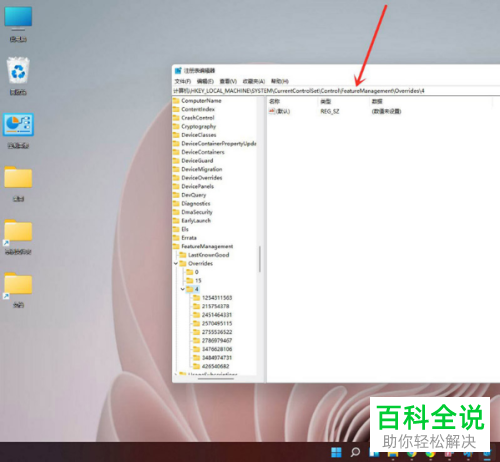Select the 2570495115 subkey

pyautogui.click(x=217, y=323)
